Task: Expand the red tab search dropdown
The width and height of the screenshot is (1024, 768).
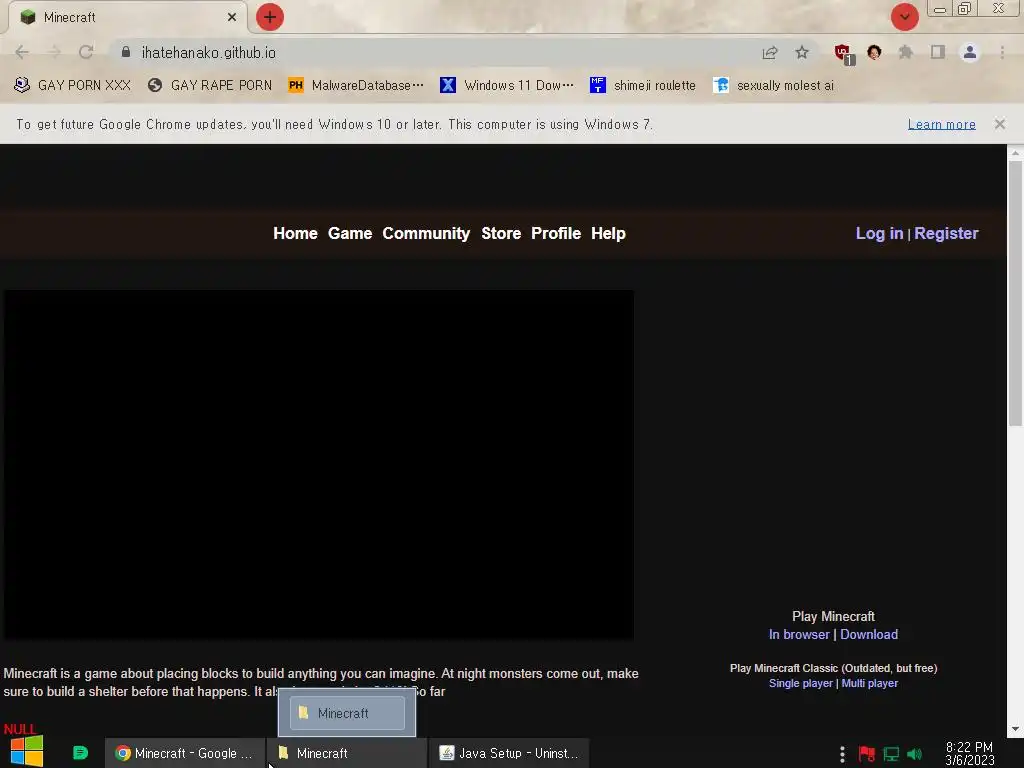Action: pos(904,17)
